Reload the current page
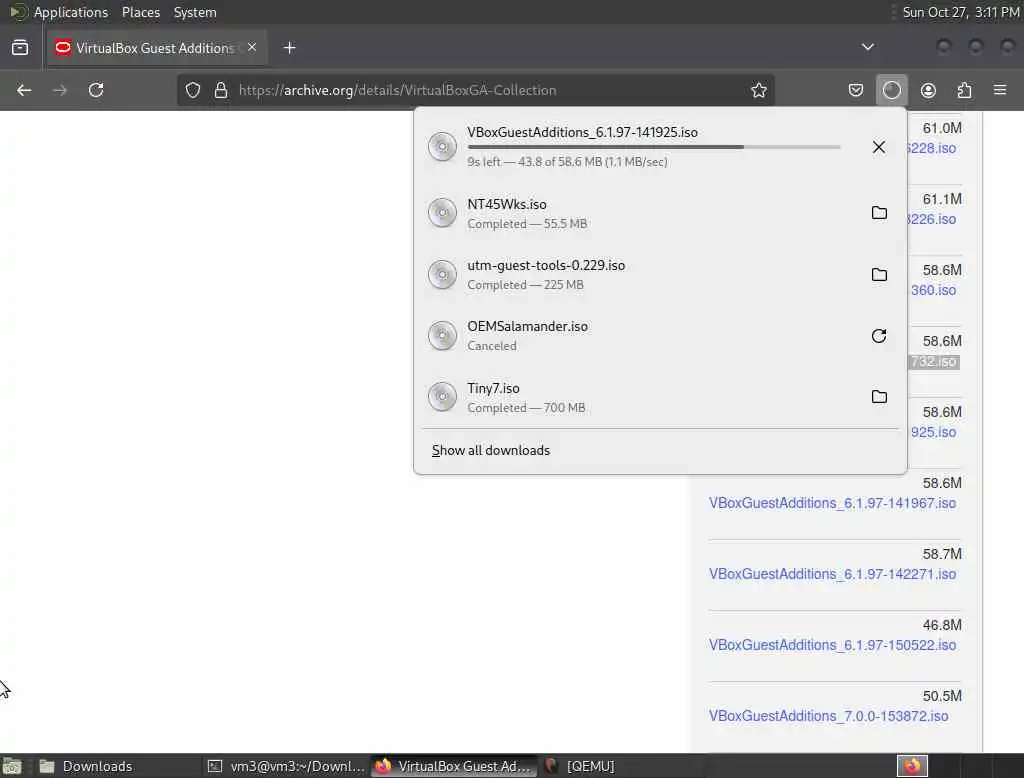The image size is (1024, 778). pyautogui.click(x=96, y=90)
